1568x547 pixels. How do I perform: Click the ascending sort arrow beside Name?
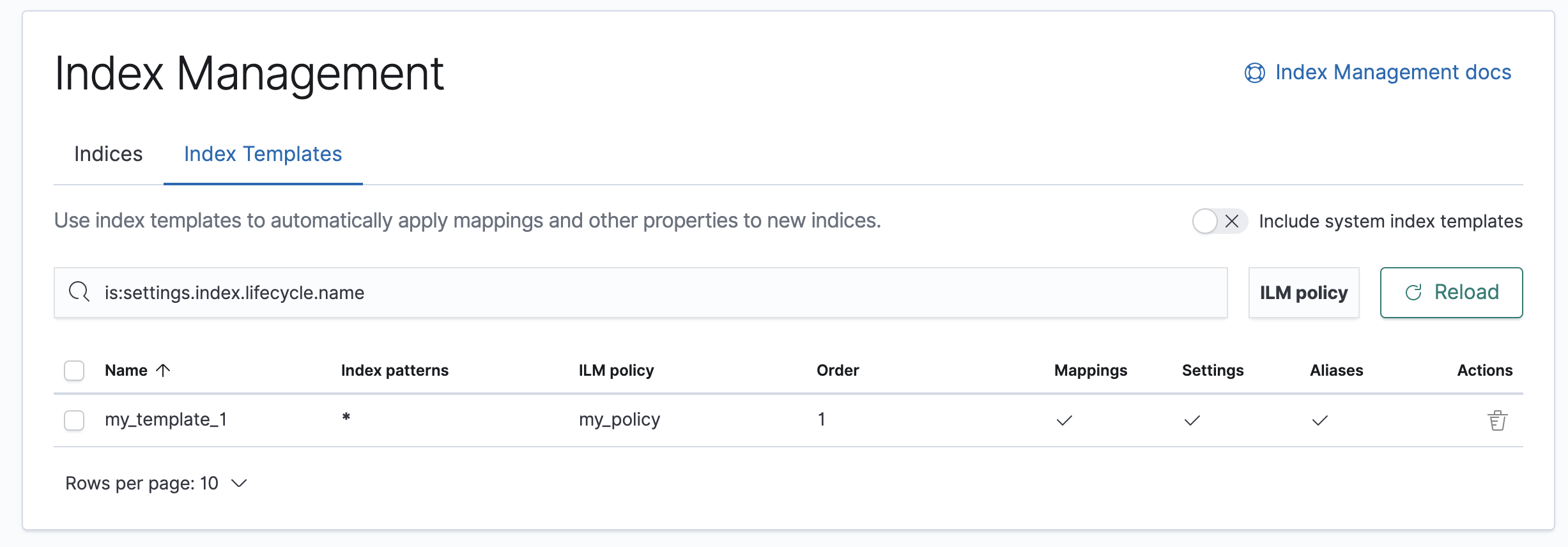[164, 370]
